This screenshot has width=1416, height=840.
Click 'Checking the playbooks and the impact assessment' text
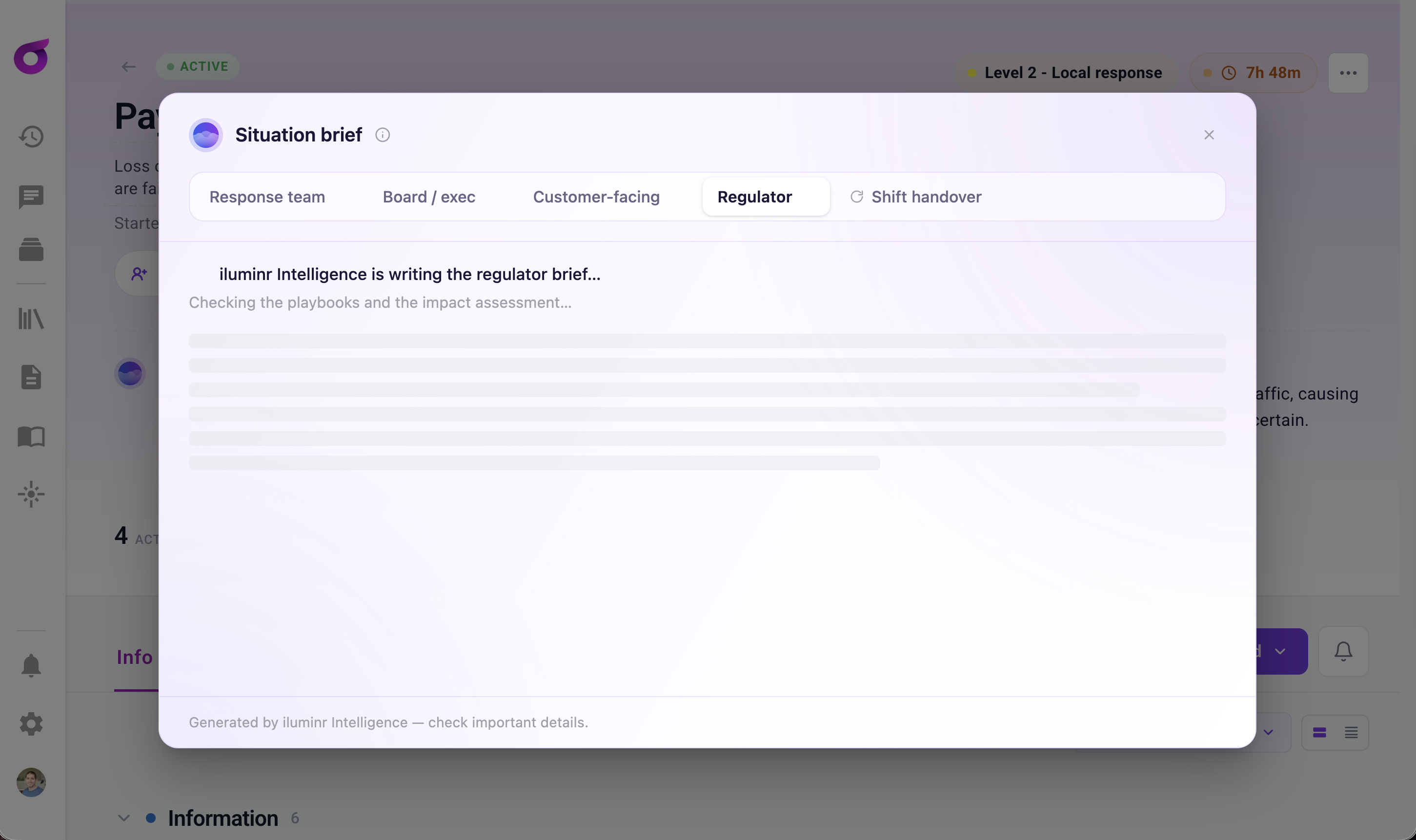click(x=381, y=302)
